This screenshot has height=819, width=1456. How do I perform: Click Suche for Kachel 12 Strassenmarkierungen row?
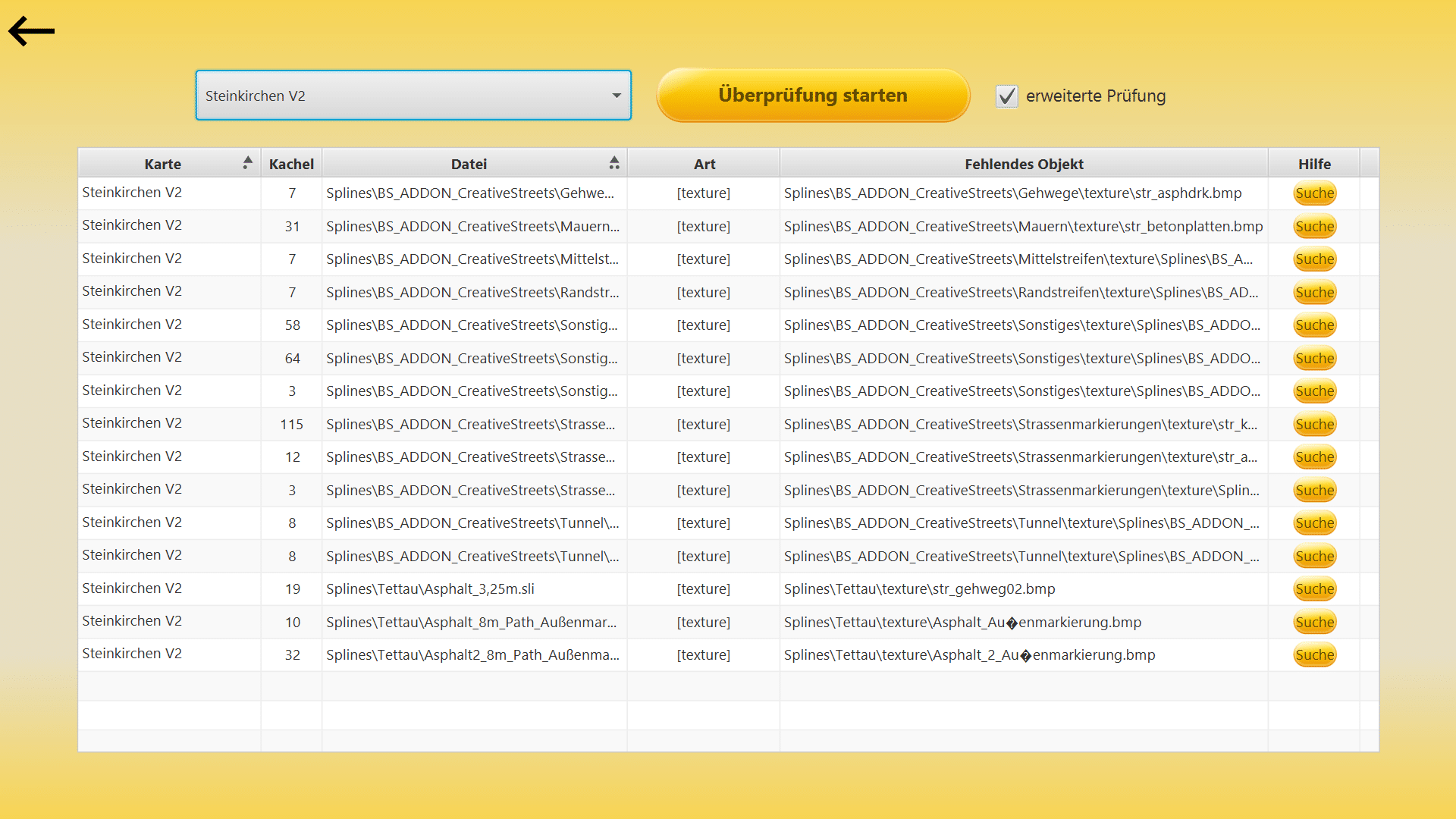tap(1314, 457)
